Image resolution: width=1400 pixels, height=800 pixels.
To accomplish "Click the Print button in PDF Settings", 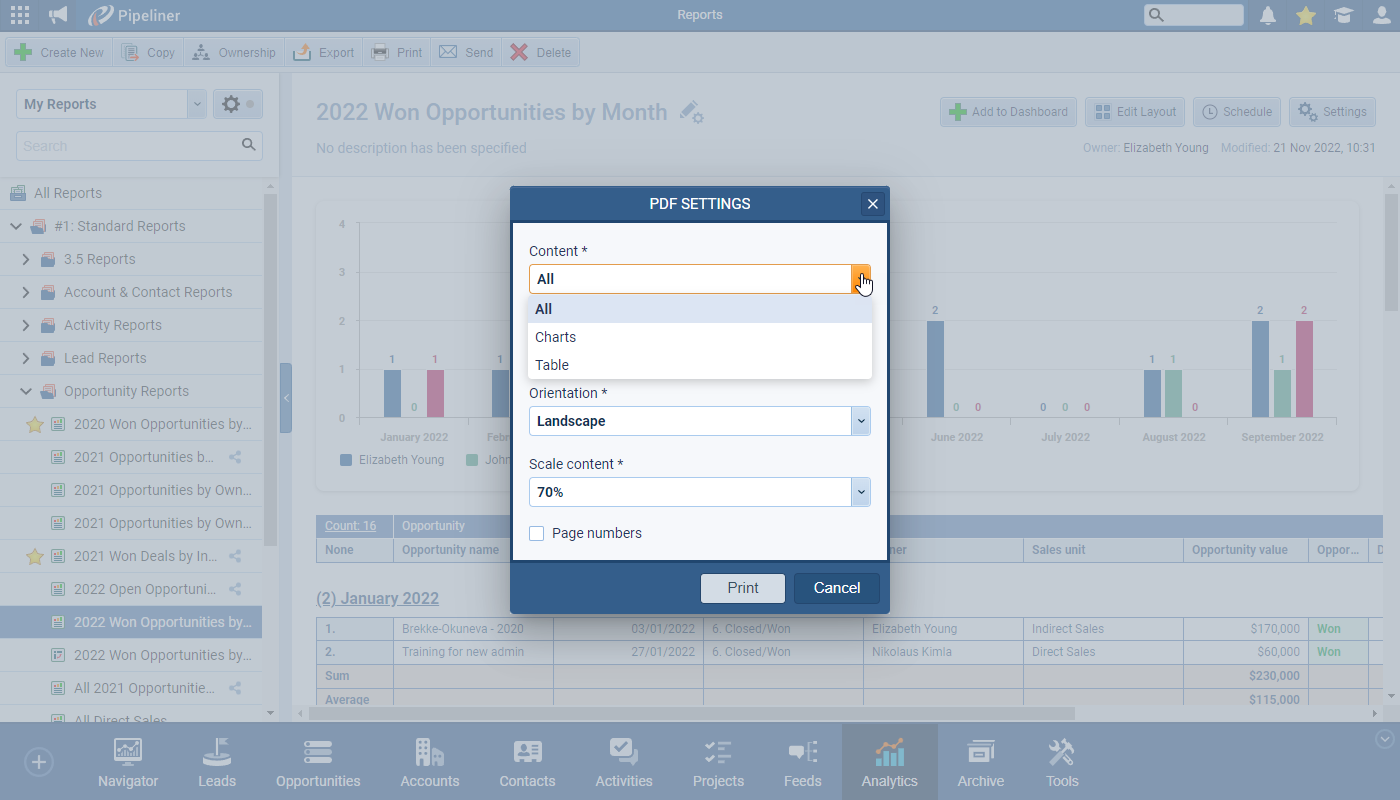I will click(x=743, y=588).
